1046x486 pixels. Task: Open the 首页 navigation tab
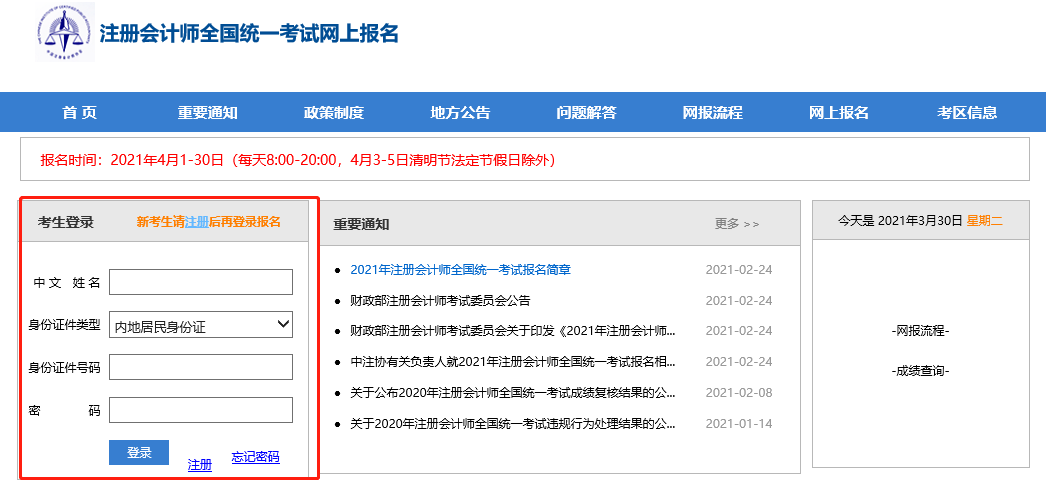(x=79, y=112)
